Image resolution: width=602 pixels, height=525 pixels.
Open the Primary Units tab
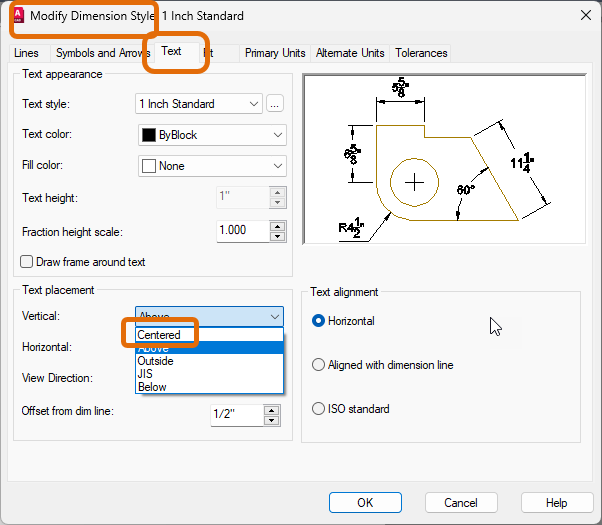point(275,53)
